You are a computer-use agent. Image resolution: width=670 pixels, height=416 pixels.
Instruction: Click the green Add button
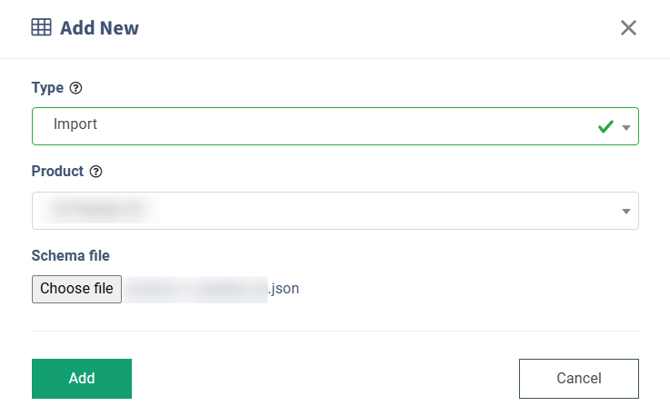click(x=82, y=378)
